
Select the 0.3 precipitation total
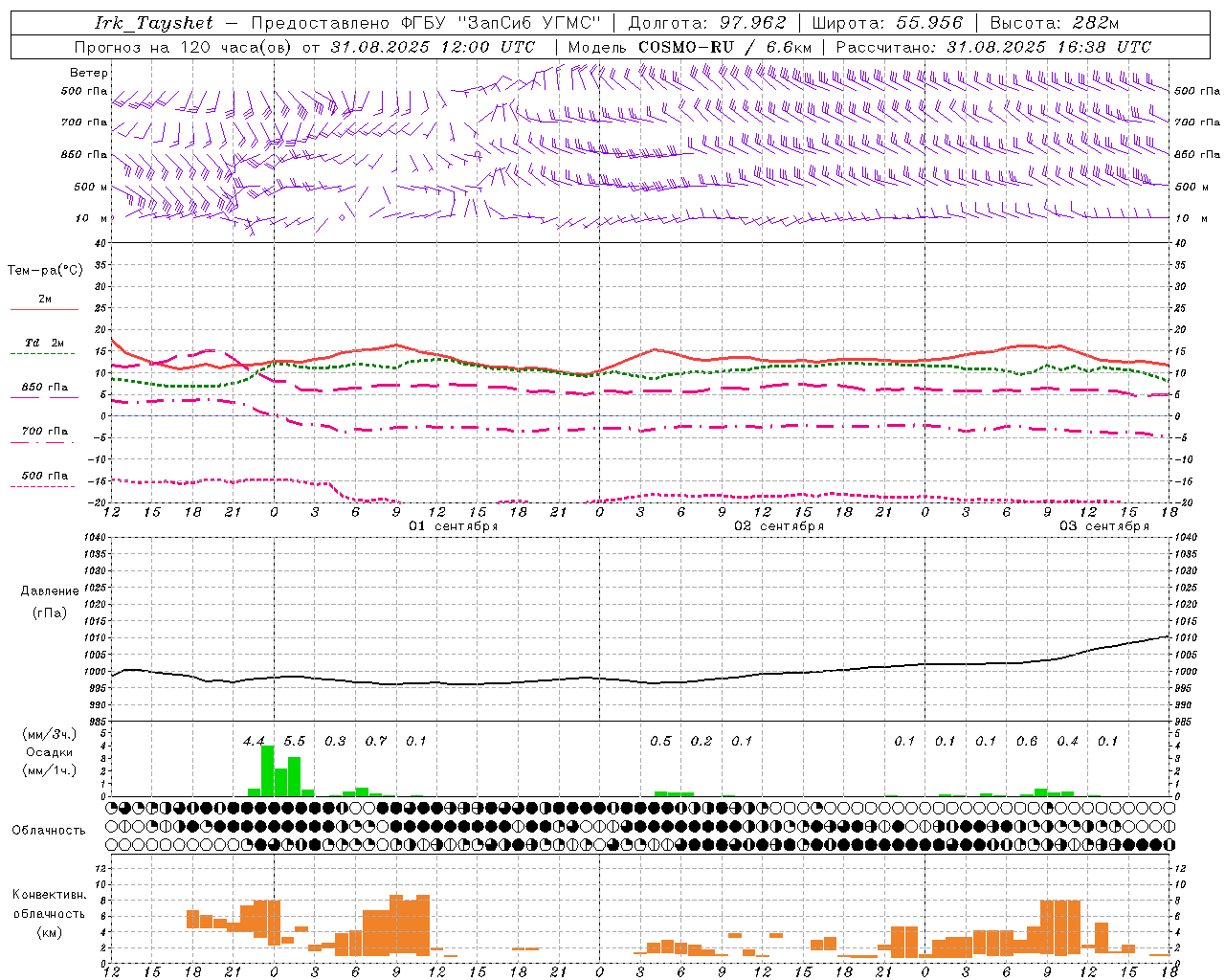(x=335, y=742)
